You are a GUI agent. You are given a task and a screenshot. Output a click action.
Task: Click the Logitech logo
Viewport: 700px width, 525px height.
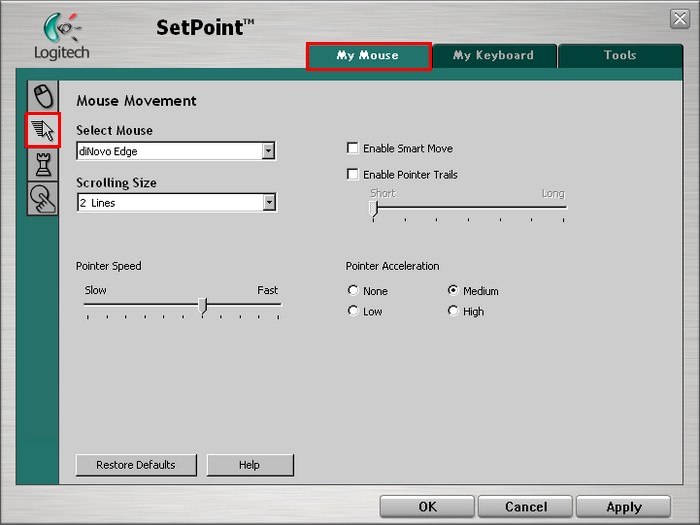coord(62,37)
